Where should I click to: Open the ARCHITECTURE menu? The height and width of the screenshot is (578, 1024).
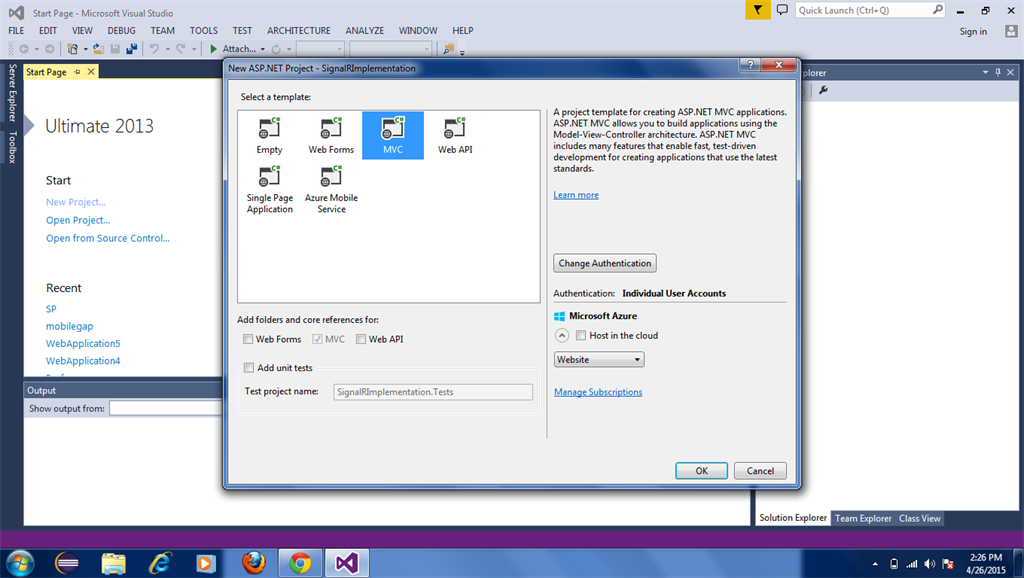pos(298,31)
